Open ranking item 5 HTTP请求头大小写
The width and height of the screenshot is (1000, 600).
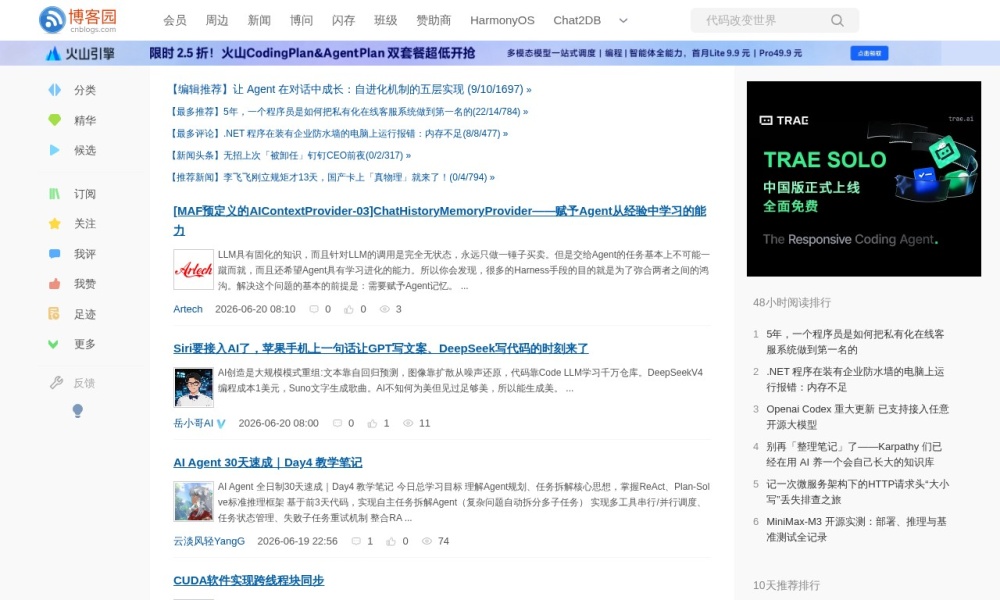858,492
